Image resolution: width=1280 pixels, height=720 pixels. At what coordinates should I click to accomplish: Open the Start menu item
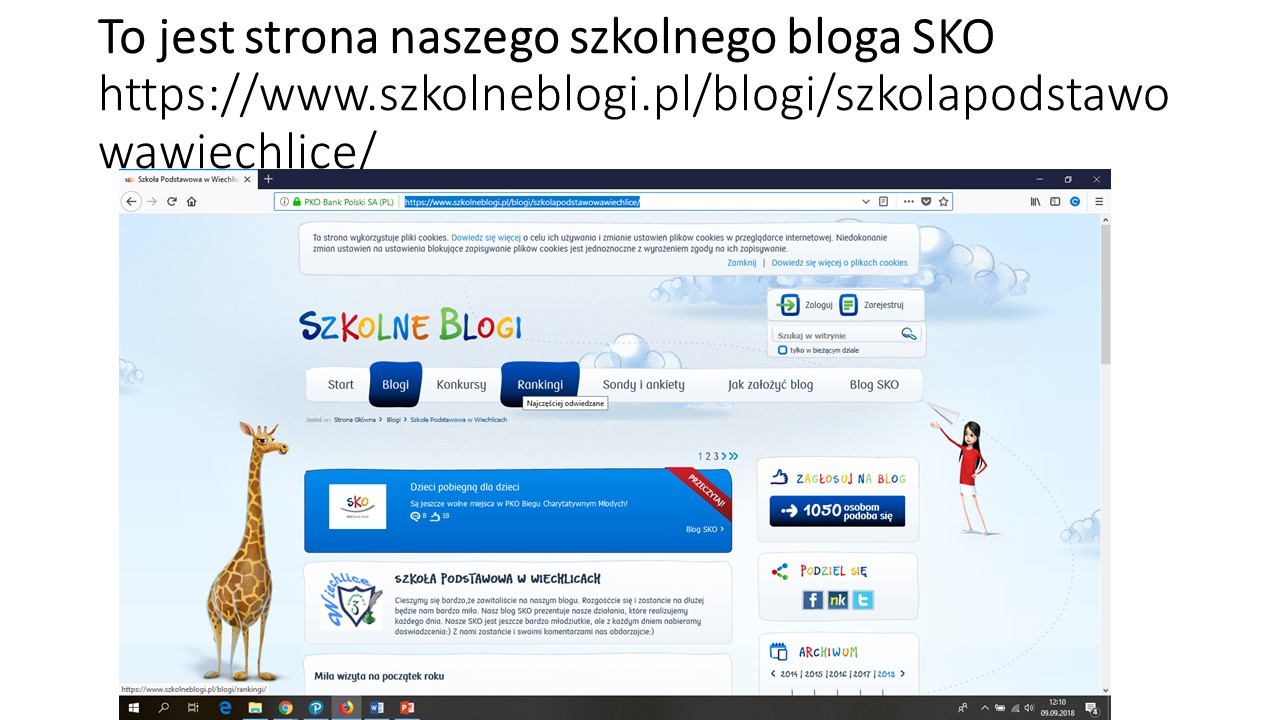click(341, 384)
